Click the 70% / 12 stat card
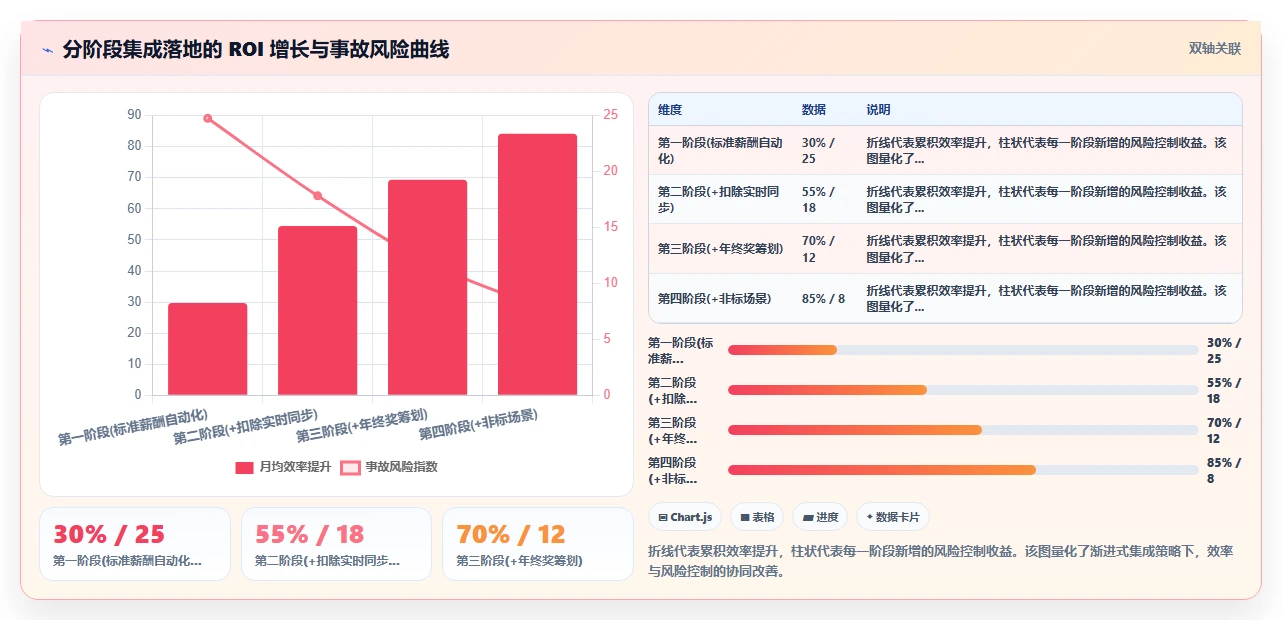This screenshot has height=620, width=1282. (538, 544)
